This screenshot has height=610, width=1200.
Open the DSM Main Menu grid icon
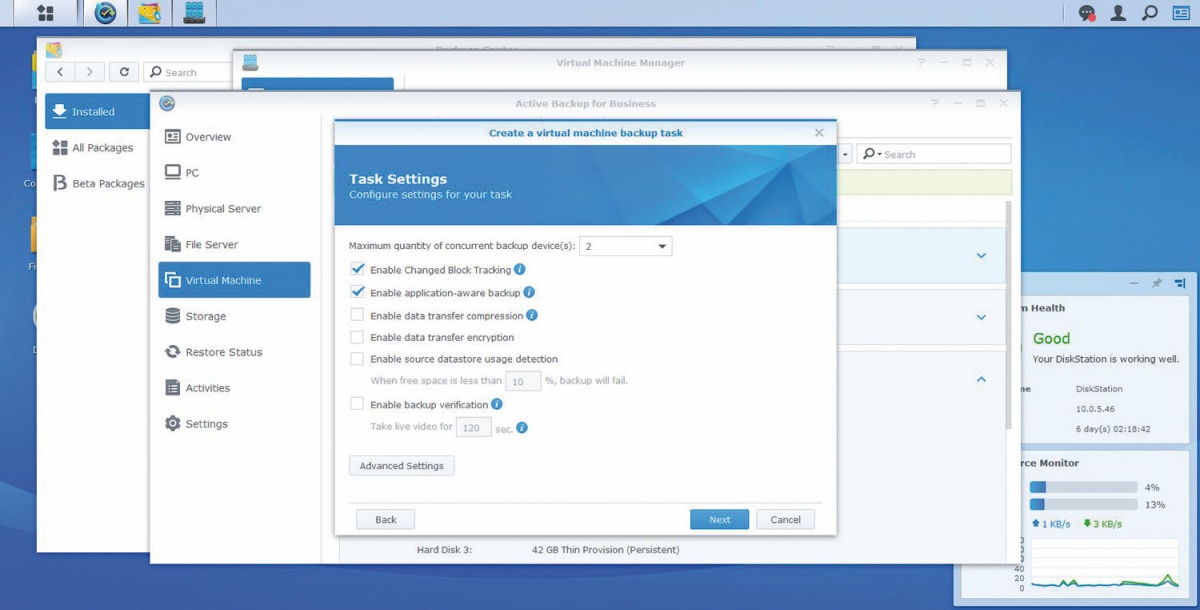click(45, 13)
